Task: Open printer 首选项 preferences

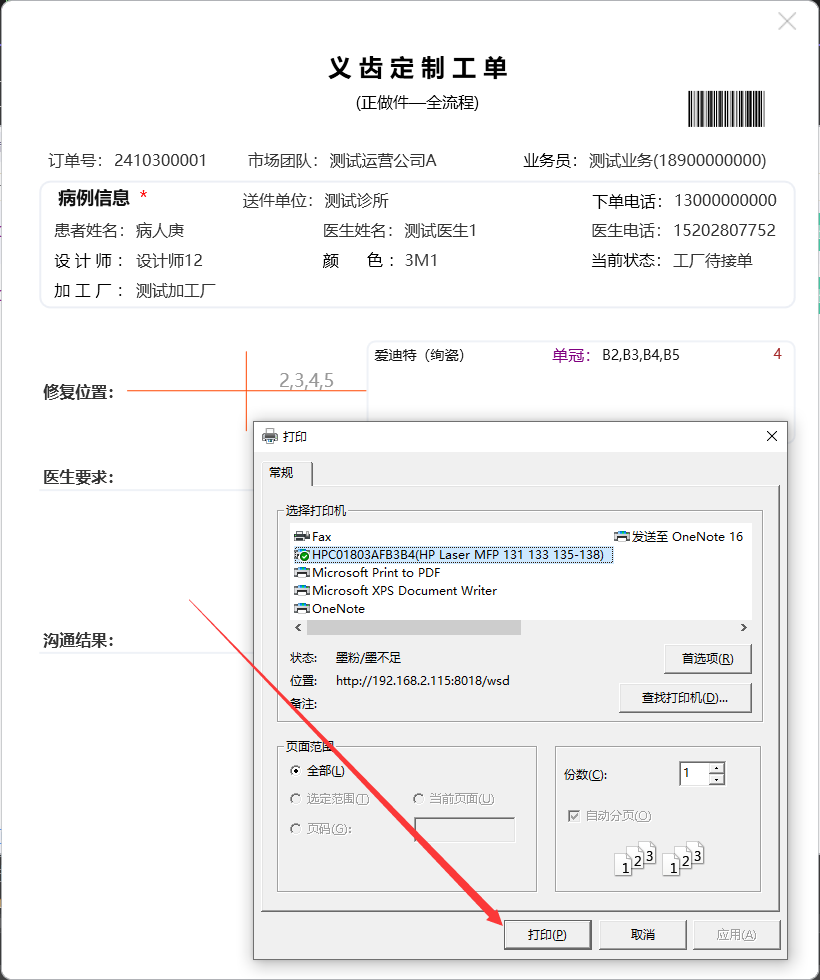Action: tap(707, 659)
